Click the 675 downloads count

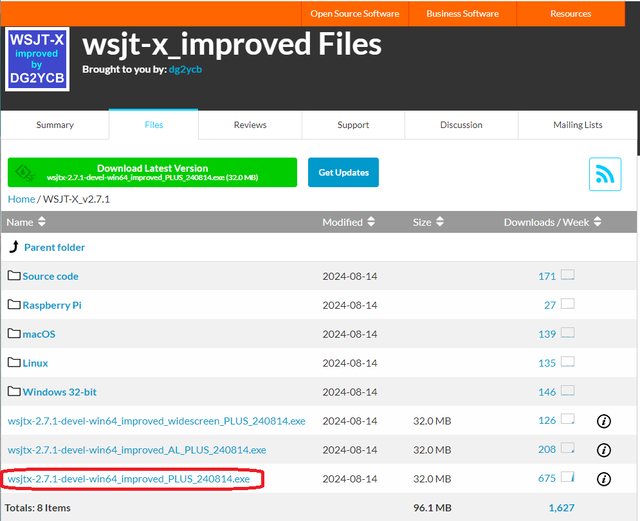tap(547, 479)
